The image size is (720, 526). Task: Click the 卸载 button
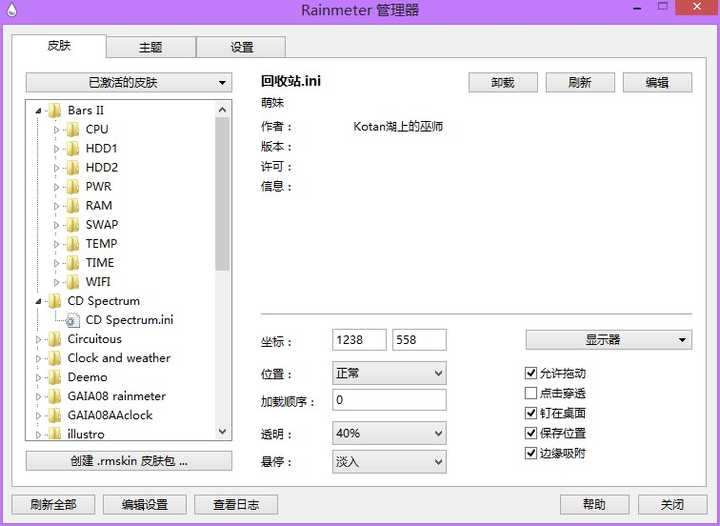(503, 83)
